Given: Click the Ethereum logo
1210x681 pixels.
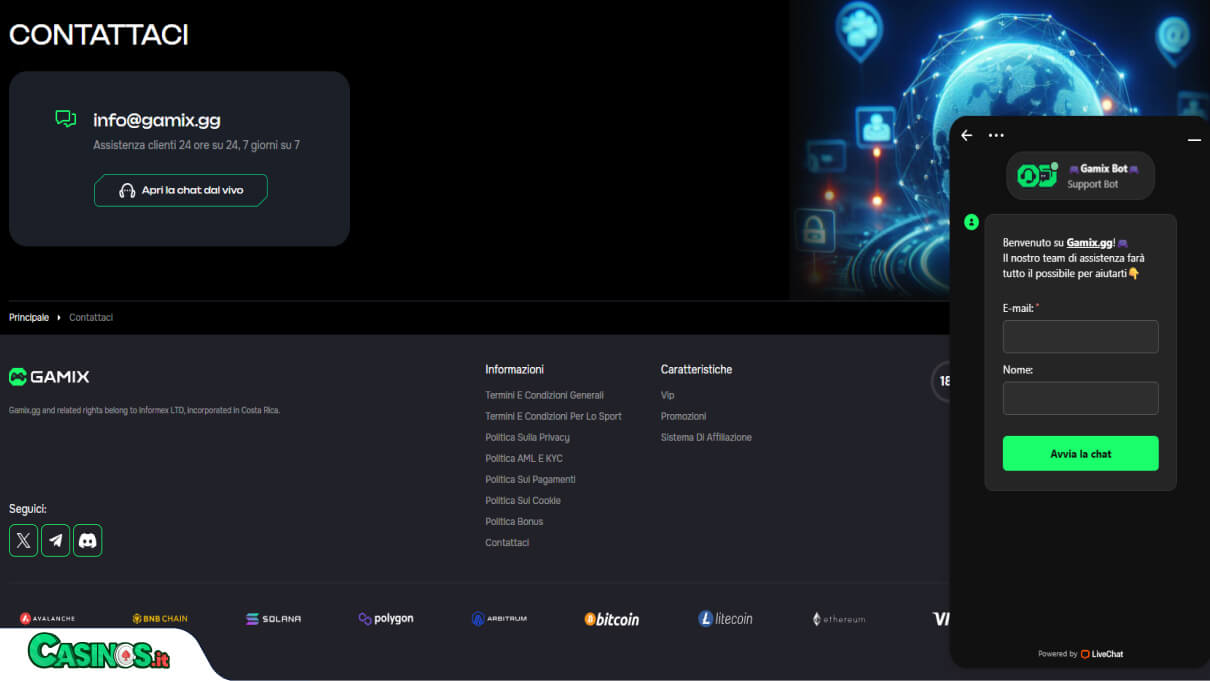Looking at the screenshot, I should point(839,619).
